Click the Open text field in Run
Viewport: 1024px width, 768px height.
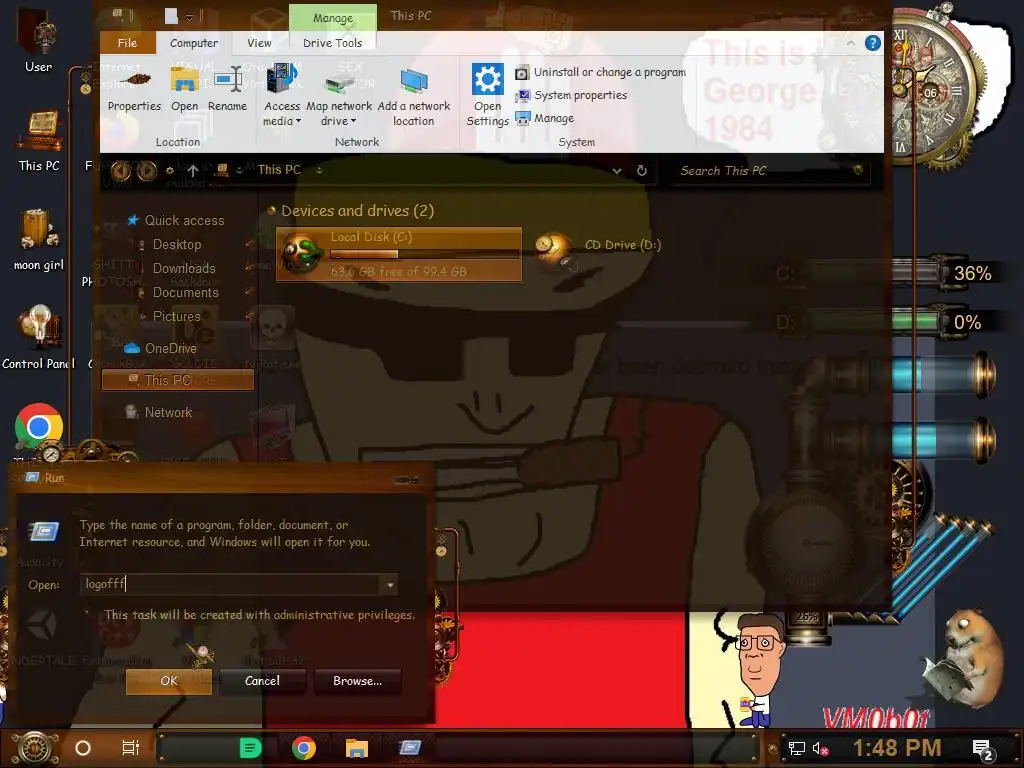pos(231,584)
